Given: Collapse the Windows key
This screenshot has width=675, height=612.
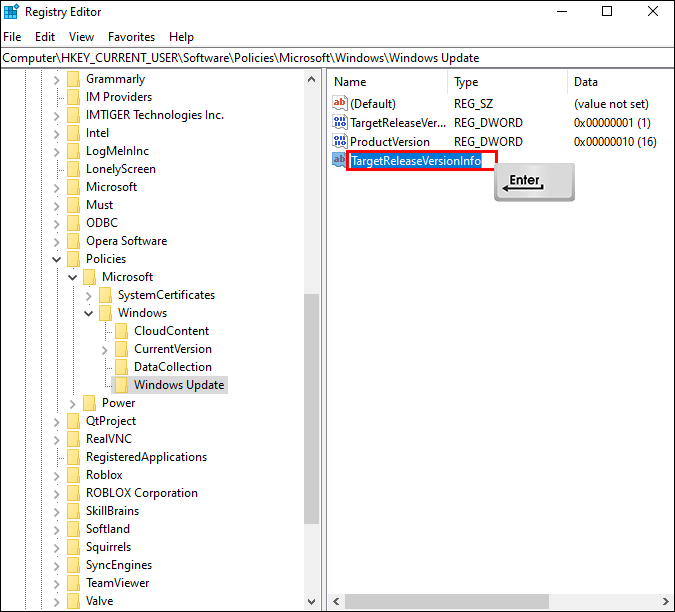Looking at the screenshot, I should pyautogui.click(x=89, y=313).
